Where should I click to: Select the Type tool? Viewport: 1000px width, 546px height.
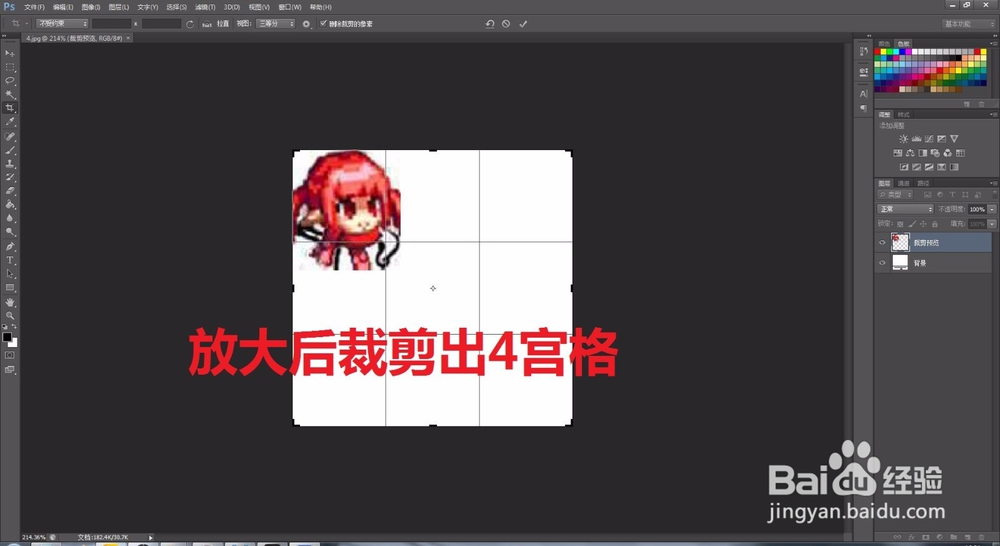click(10, 260)
